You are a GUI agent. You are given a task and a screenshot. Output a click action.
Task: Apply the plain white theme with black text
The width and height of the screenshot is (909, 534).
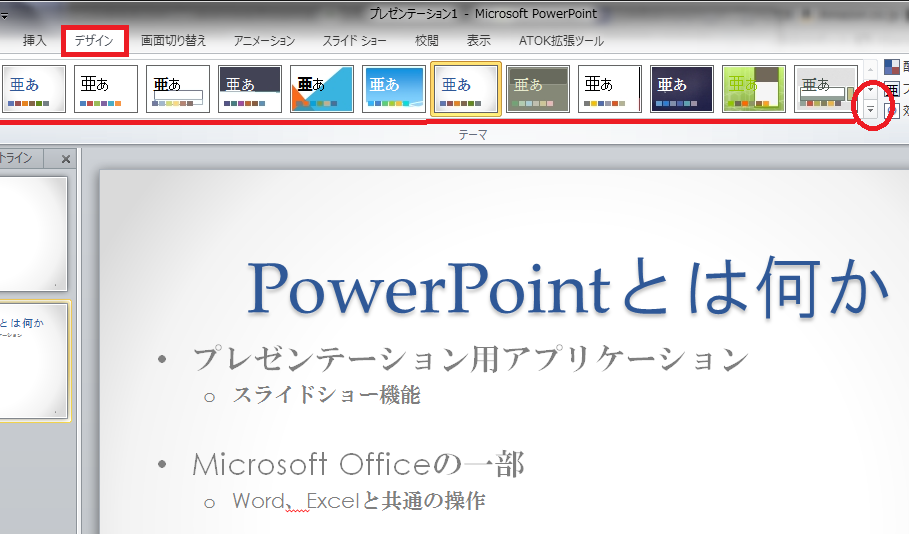[x=106, y=89]
